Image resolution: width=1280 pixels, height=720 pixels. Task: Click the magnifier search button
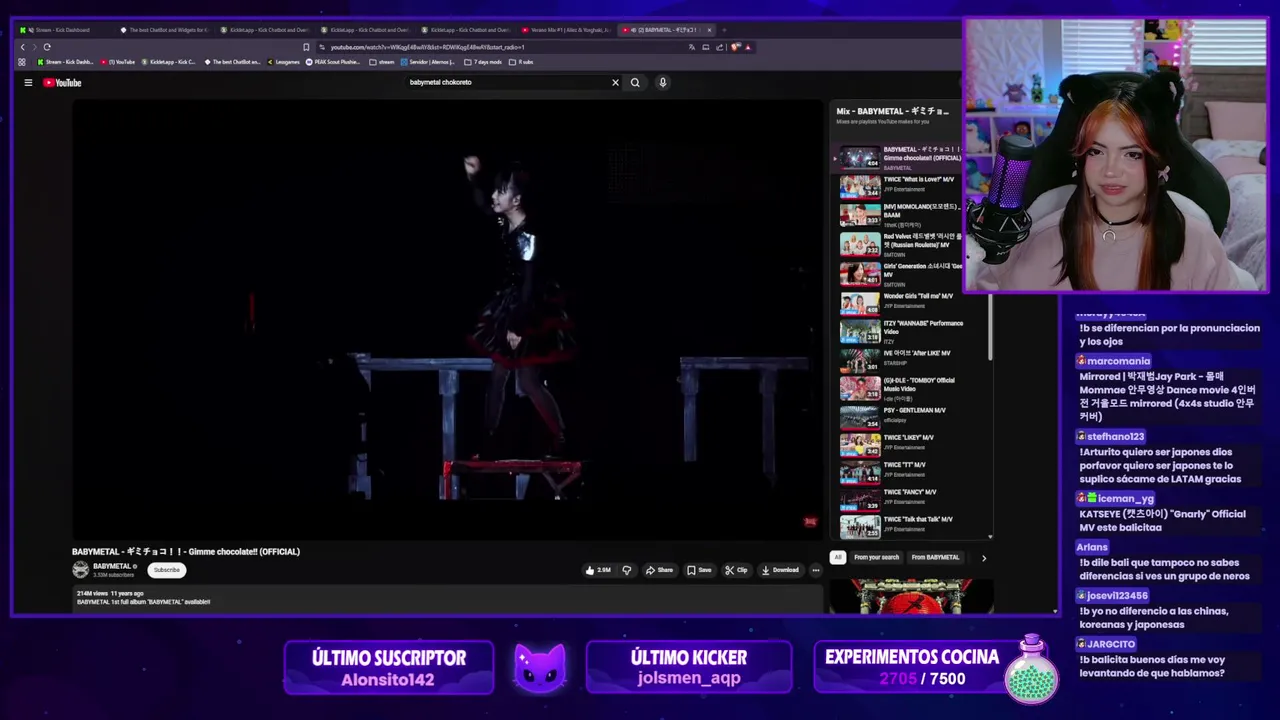(x=635, y=83)
